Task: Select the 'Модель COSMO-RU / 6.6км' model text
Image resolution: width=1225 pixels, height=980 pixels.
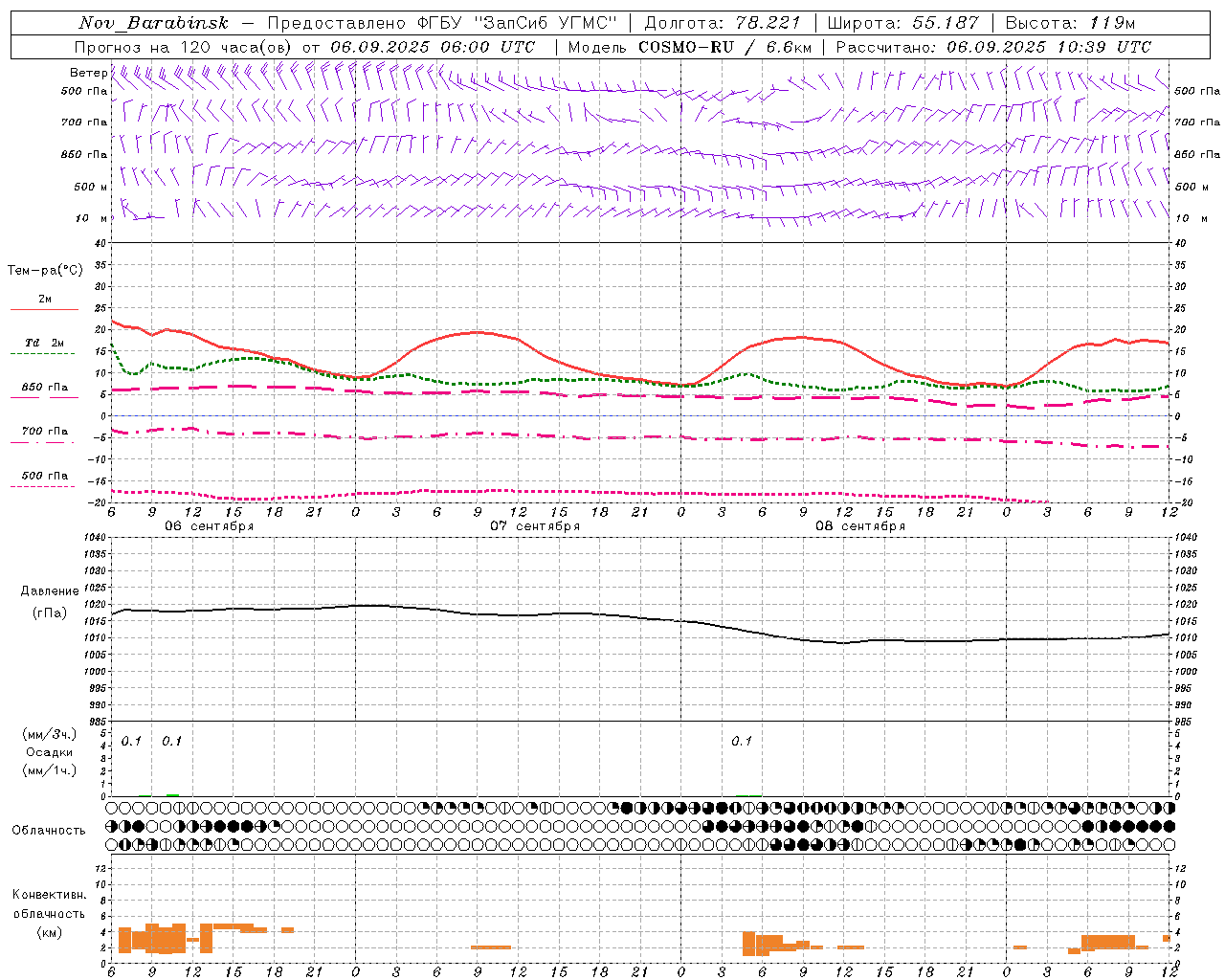Action: click(690, 47)
